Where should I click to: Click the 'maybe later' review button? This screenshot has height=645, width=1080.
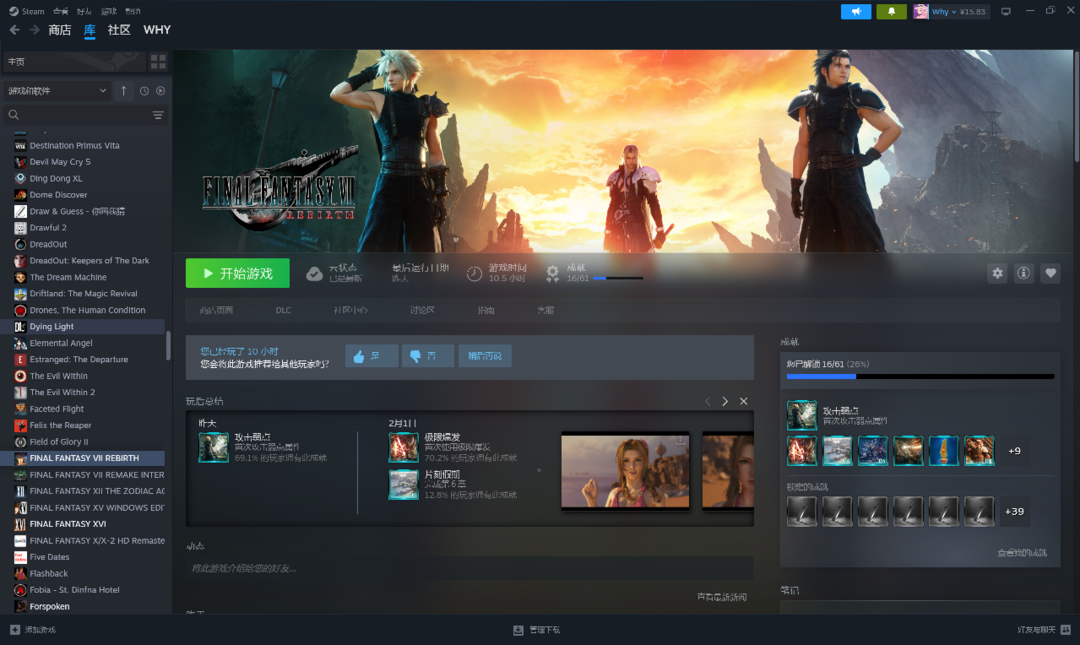[x=485, y=356]
